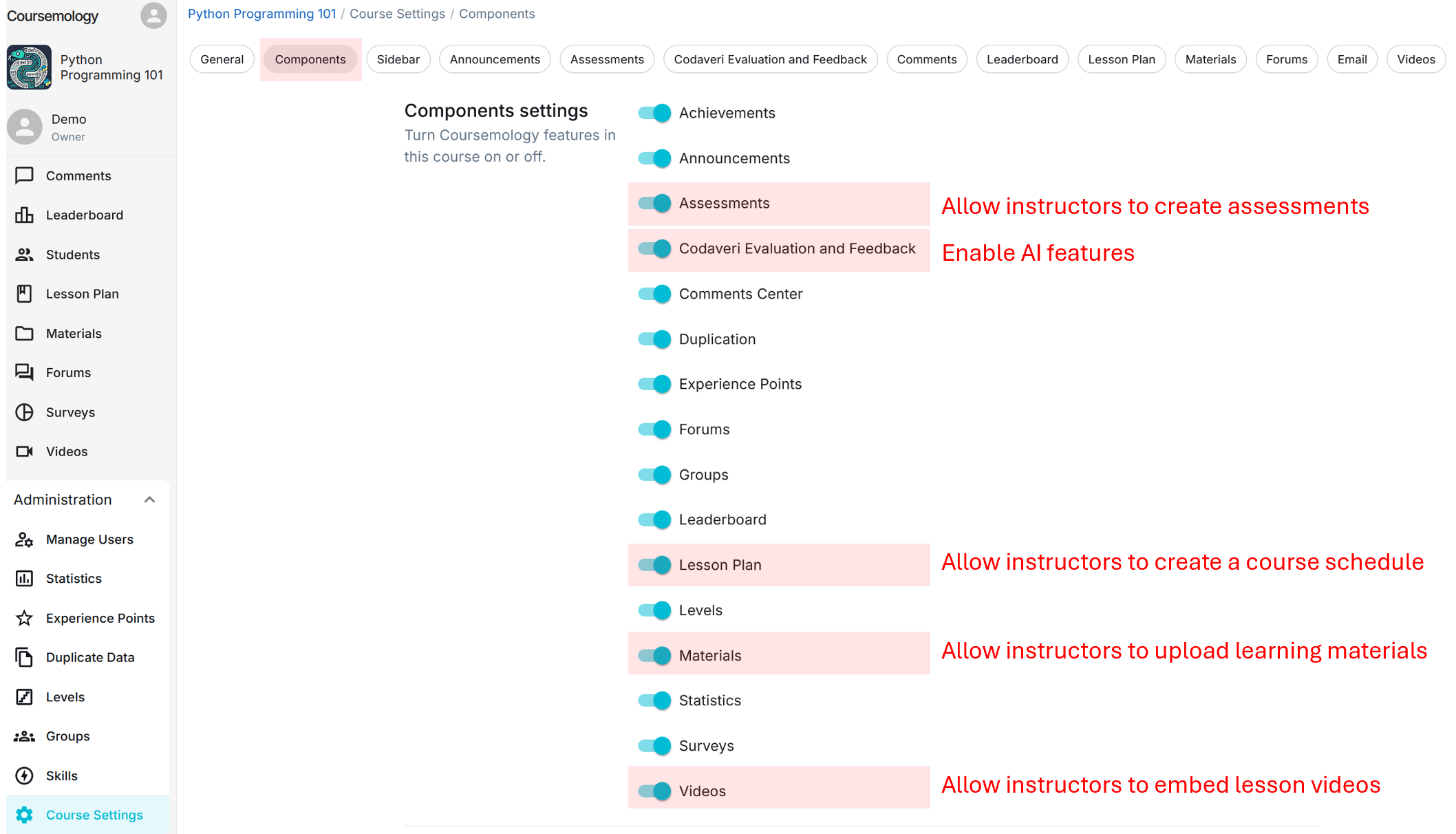Click the Demo owner profile avatar
The height and width of the screenshot is (834, 1456).
point(25,127)
